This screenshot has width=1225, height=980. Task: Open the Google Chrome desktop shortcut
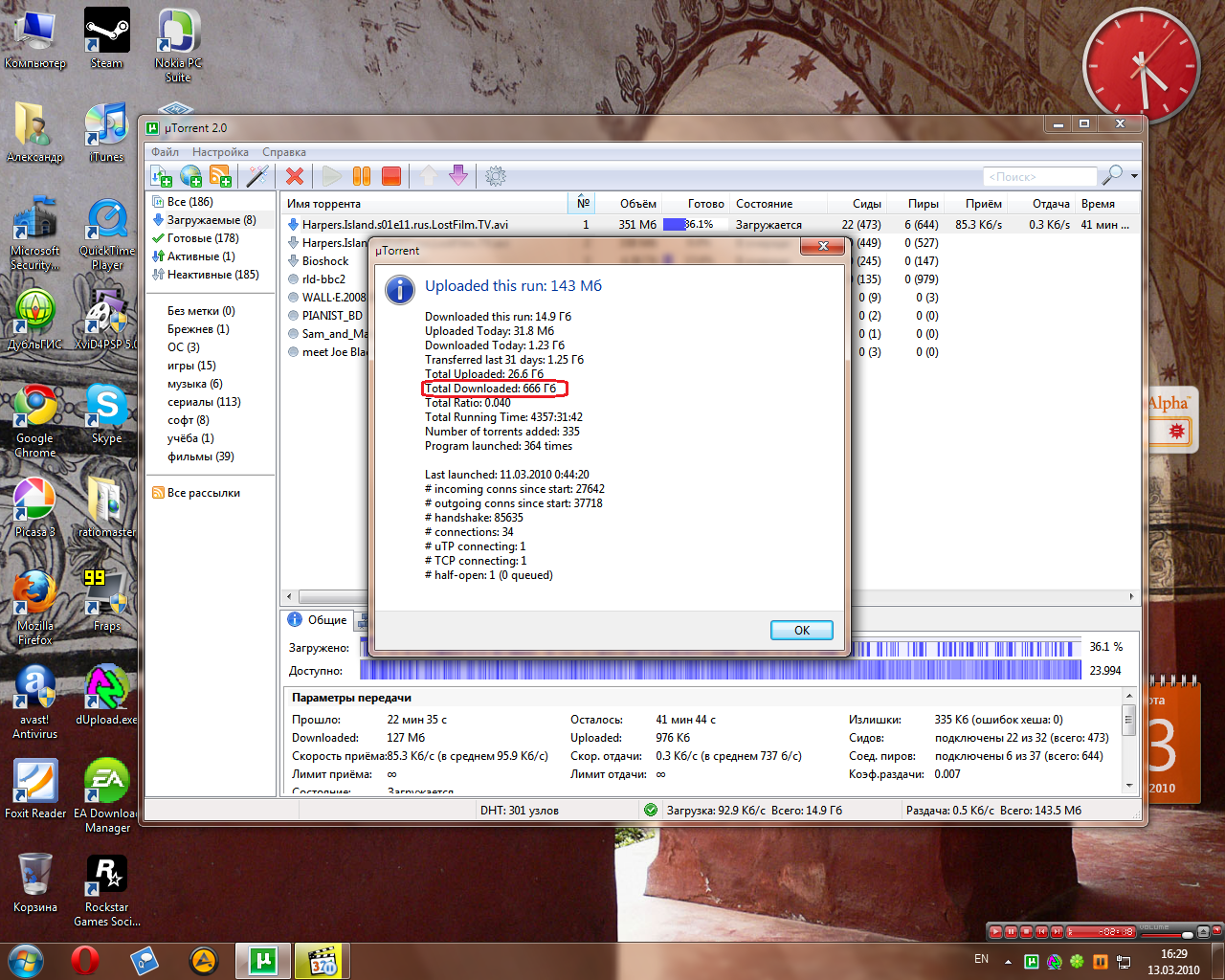[x=35, y=421]
